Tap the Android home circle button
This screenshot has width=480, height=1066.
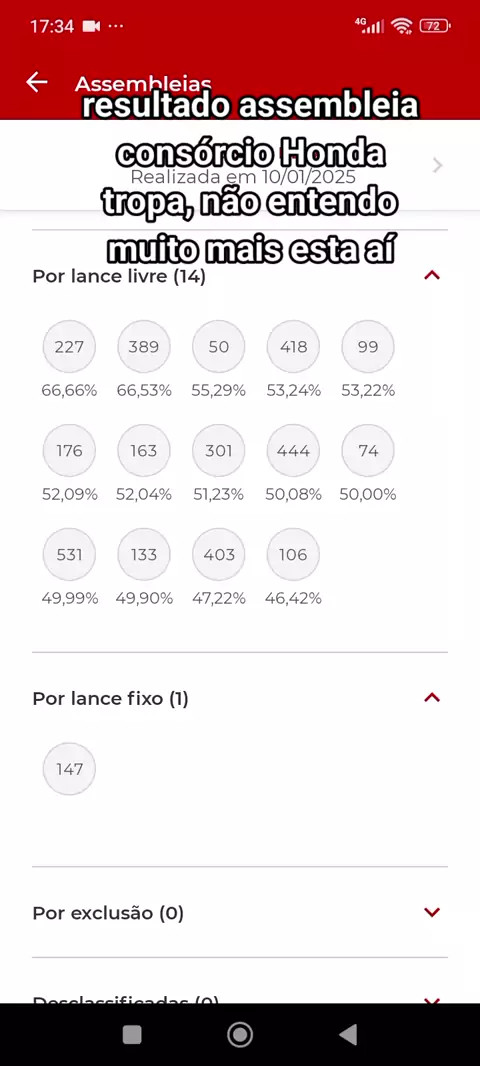pyautogui.click(x=240, y=1035)
